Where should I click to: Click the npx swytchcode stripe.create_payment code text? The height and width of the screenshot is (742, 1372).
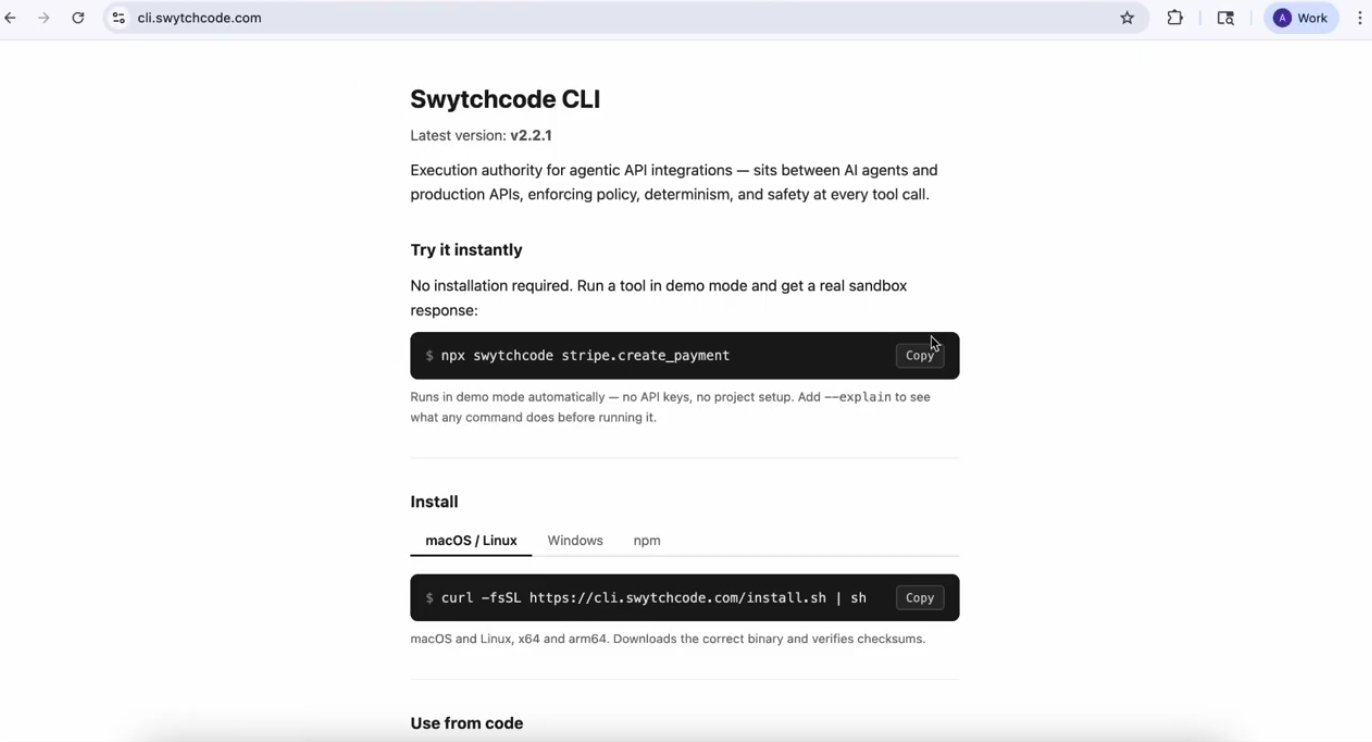coord(585,356)
